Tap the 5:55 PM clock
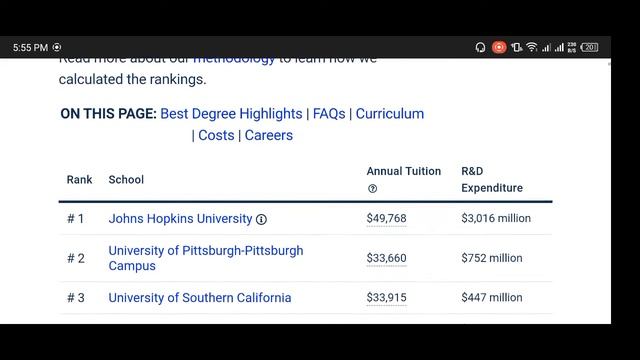Viewport: 640px width, 360px height. (30, 47)
